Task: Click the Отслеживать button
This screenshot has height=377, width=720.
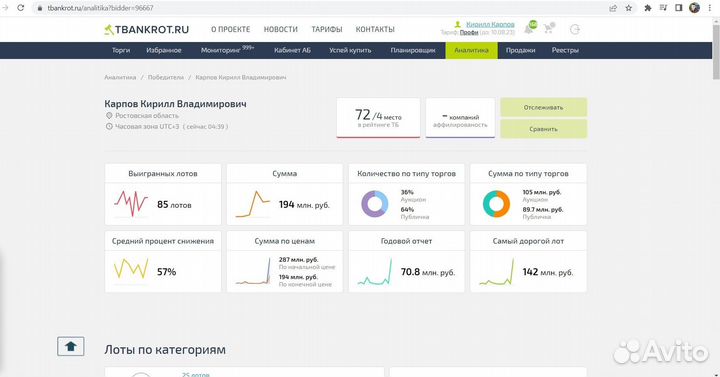Action: coord(544,107)
